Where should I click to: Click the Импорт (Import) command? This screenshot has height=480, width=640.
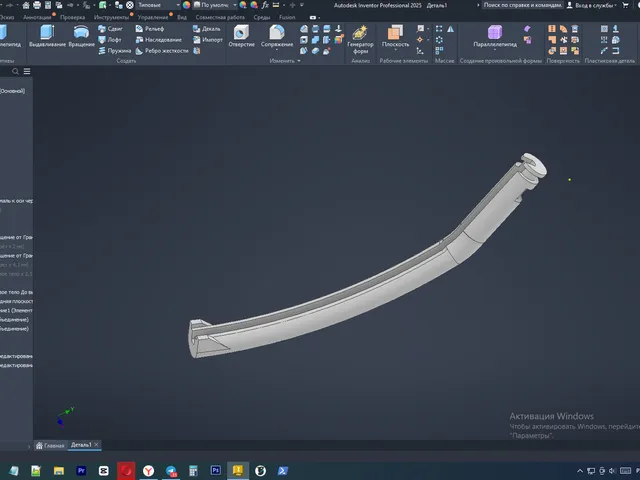click(x=208, y=40)
